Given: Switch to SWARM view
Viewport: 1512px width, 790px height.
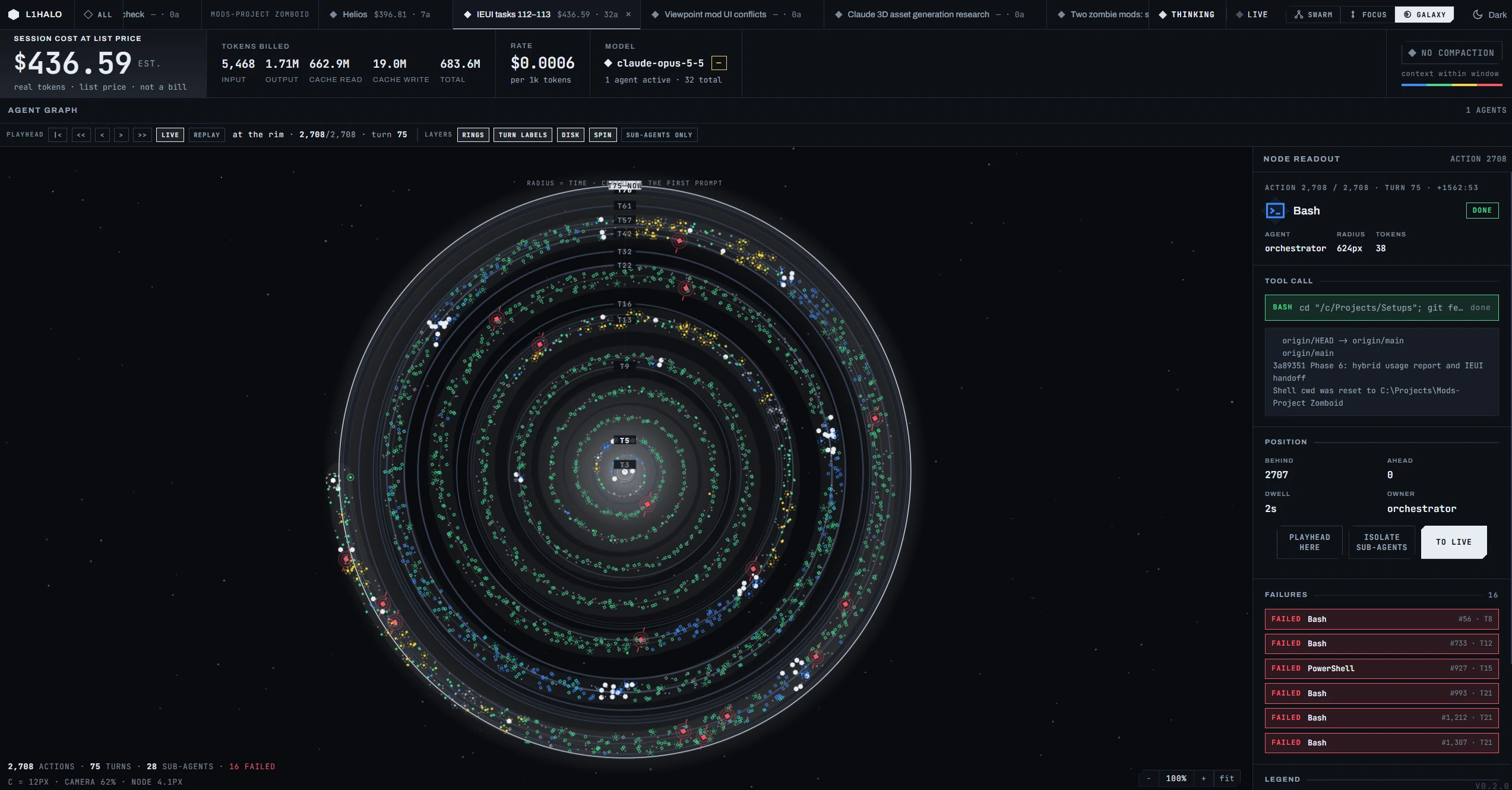Looking at the screenshot, I should coord(1313,14).
